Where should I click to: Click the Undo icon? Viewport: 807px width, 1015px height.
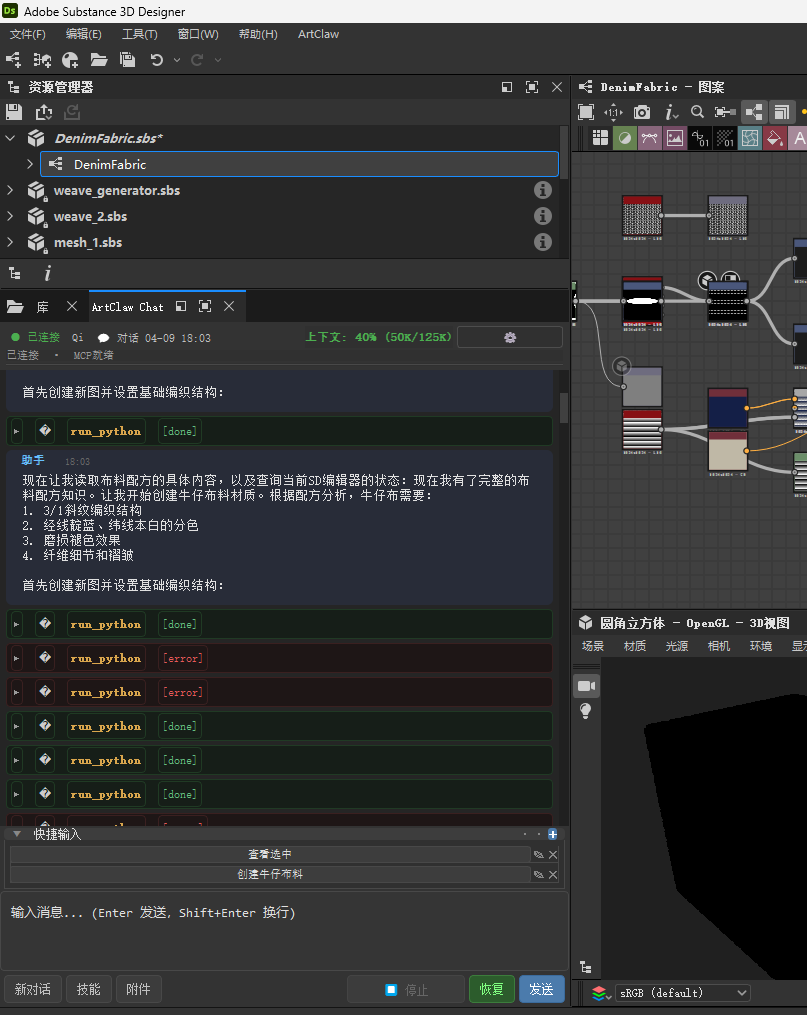click(x=157, y=60)
